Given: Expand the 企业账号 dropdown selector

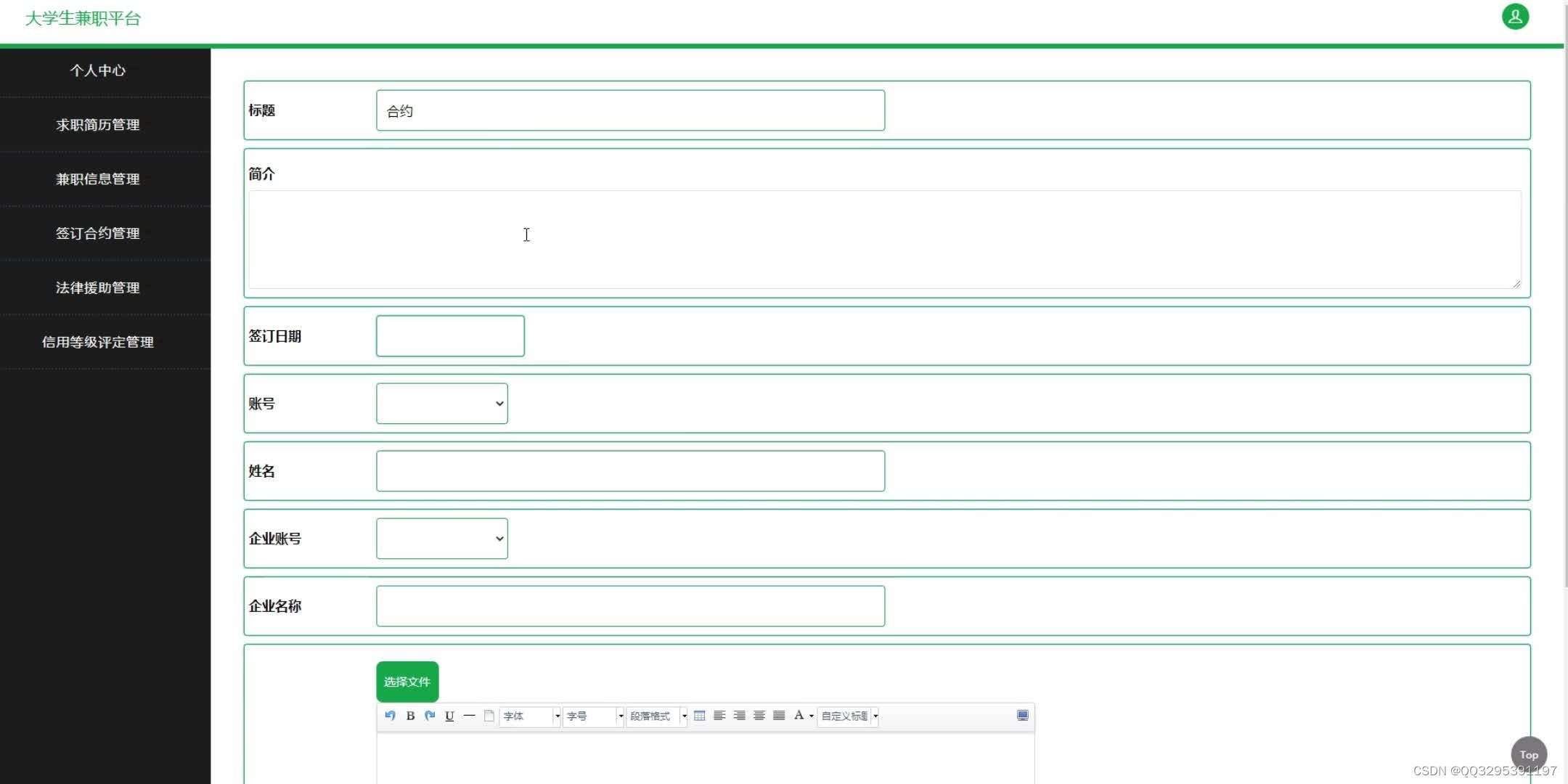Looking at the screenshot, I should click(441, 538).
